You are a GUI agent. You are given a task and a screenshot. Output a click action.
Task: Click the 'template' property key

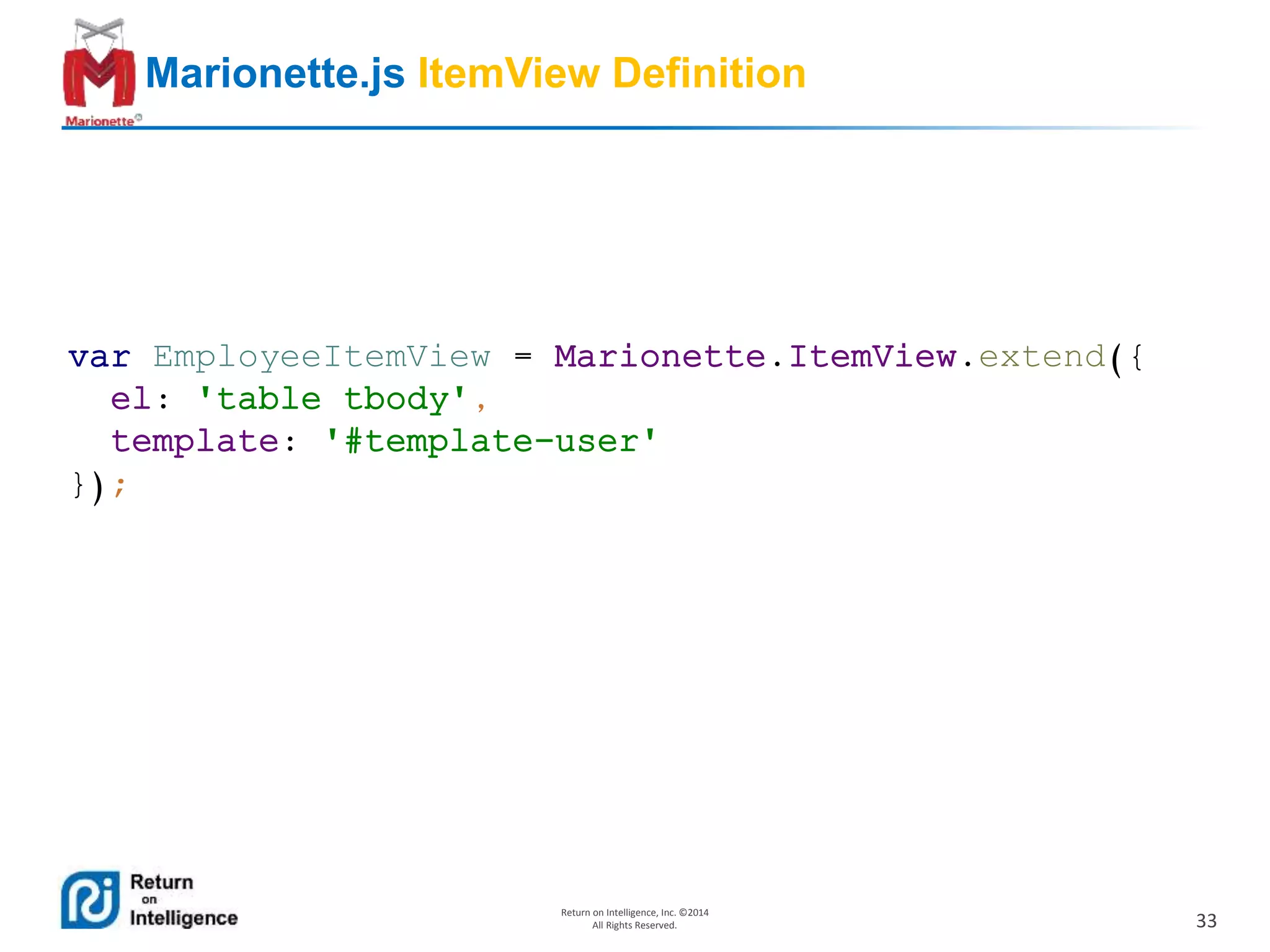point(195,443)
